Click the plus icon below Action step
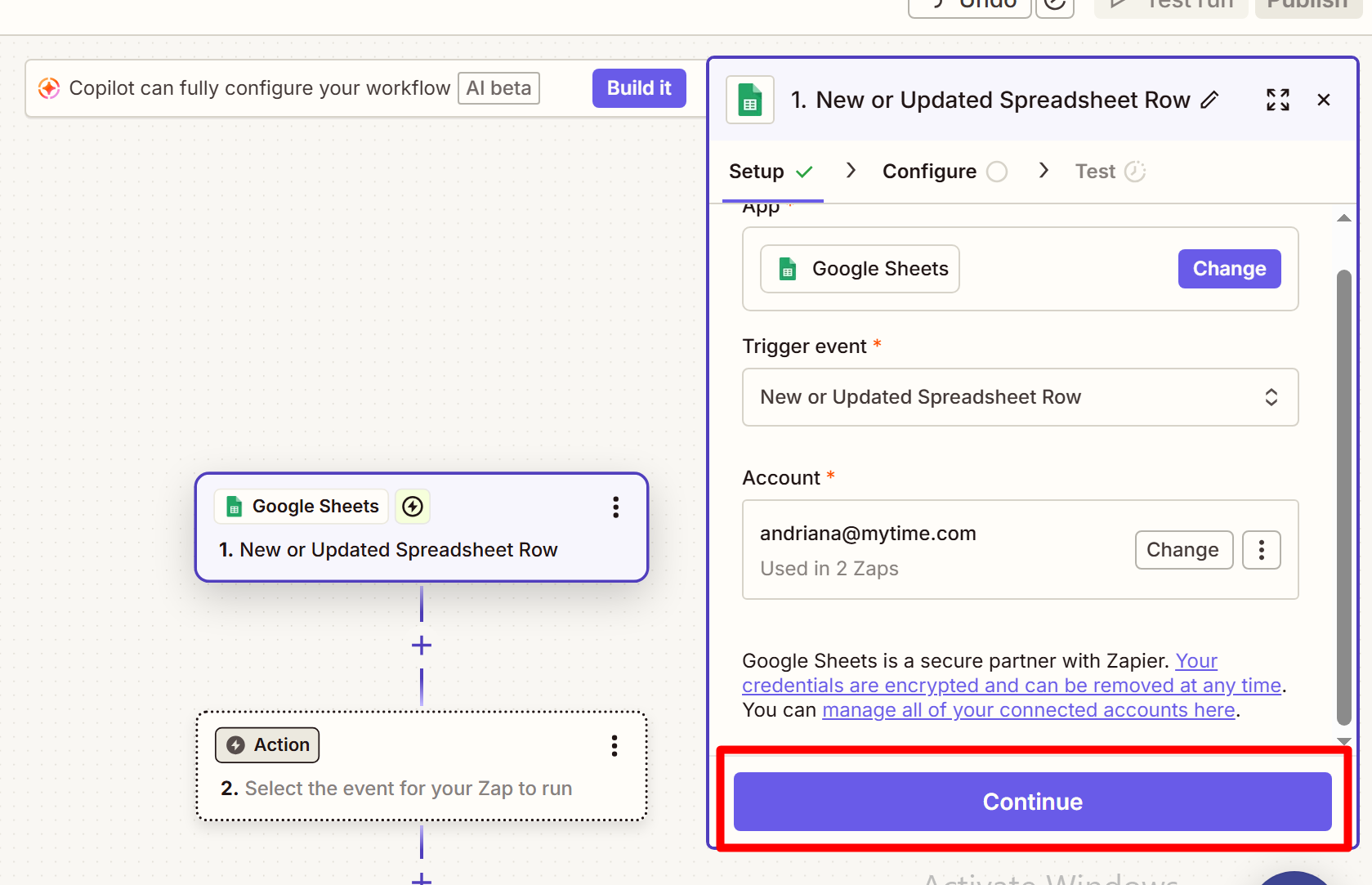This screenshot has width=1372, height=885. pos(422,878)
